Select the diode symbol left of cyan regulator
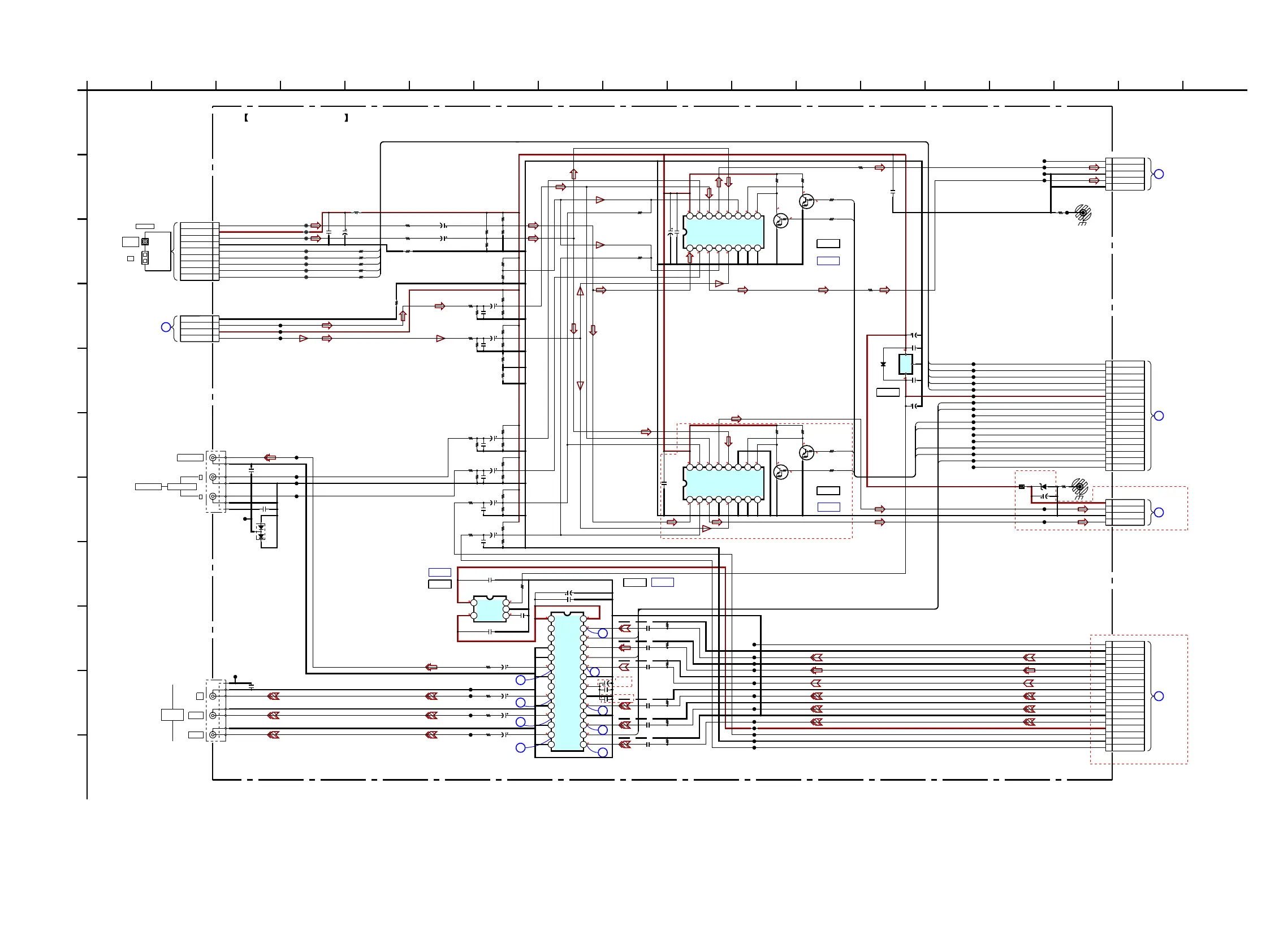This screenshot has height=952, width=1266. pyautogui.click(x=883, y=364)
